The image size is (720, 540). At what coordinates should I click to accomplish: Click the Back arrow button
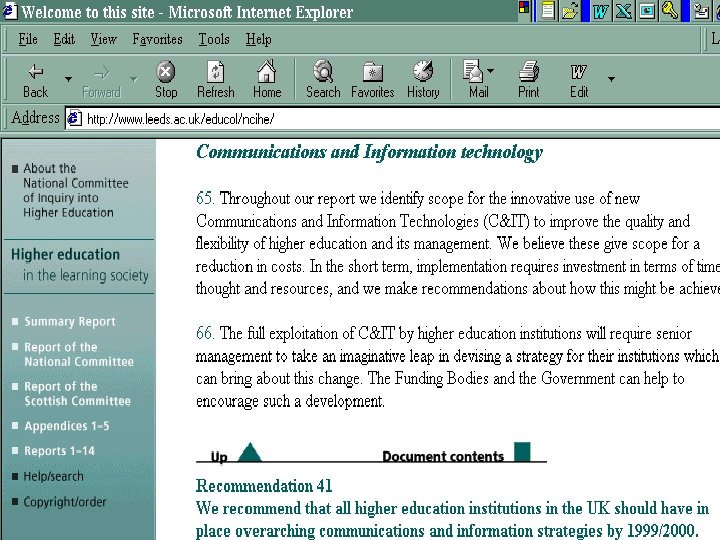(x=36, y=79)
